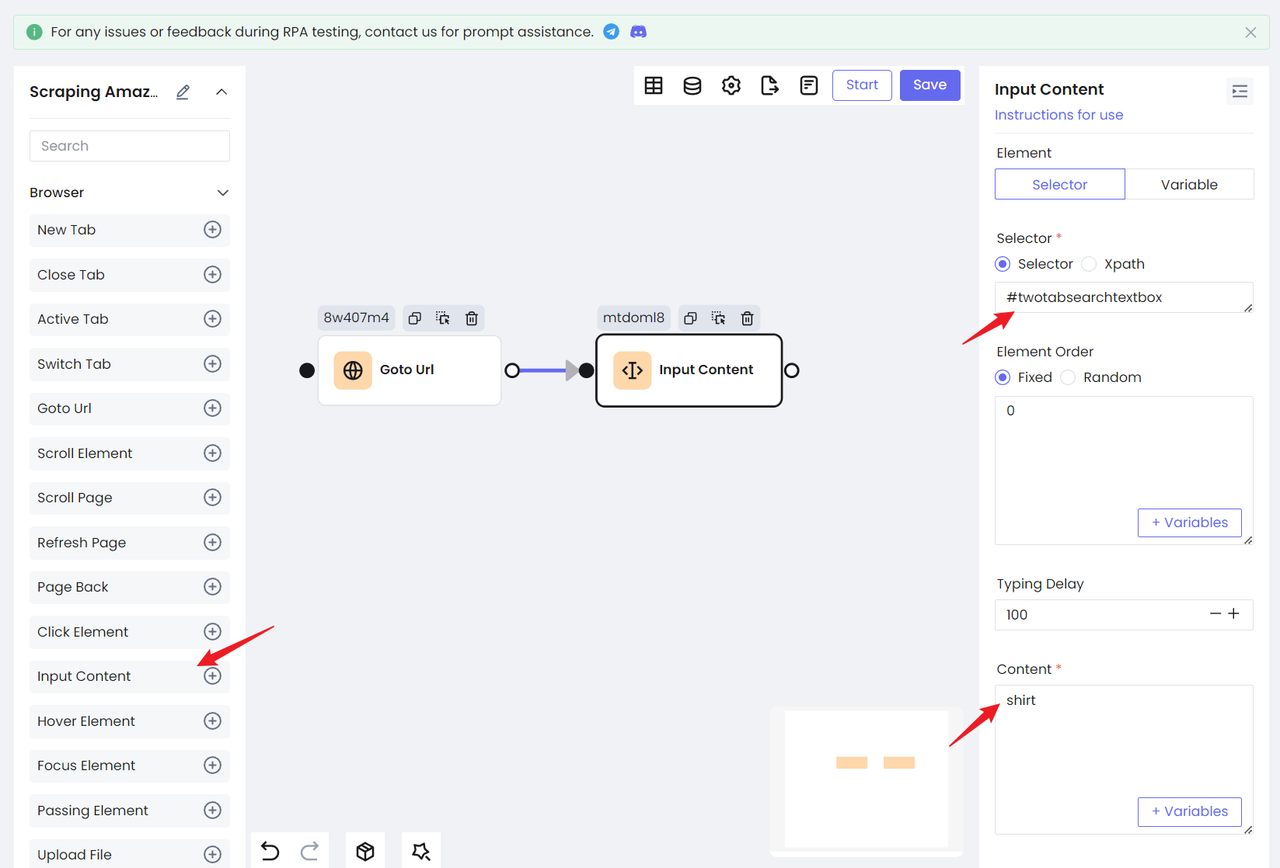1280x868 pixels.
Task: Collapse the Browser category chevron
Action: (223, 193)
